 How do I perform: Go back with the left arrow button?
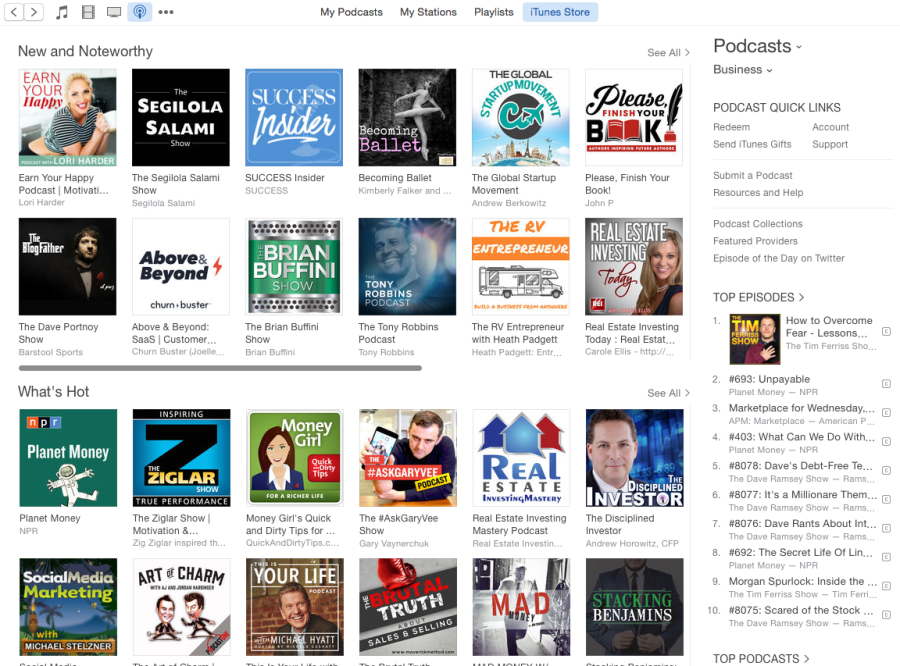pos(14,11)
